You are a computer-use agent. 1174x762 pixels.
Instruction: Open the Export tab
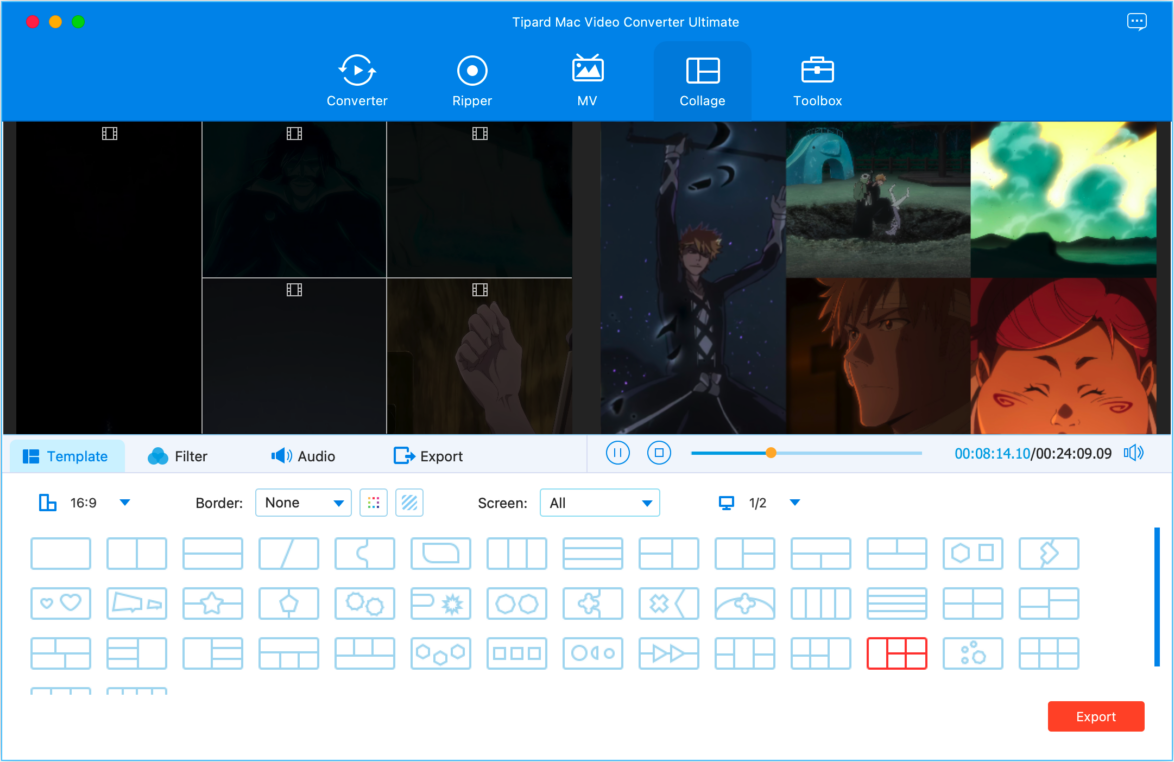[428, 456]
